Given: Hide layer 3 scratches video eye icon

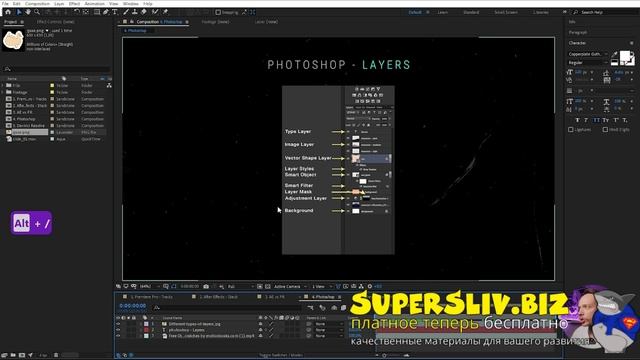Looking at the screenshot, I should pyautogui.click(x=118, y=336).
